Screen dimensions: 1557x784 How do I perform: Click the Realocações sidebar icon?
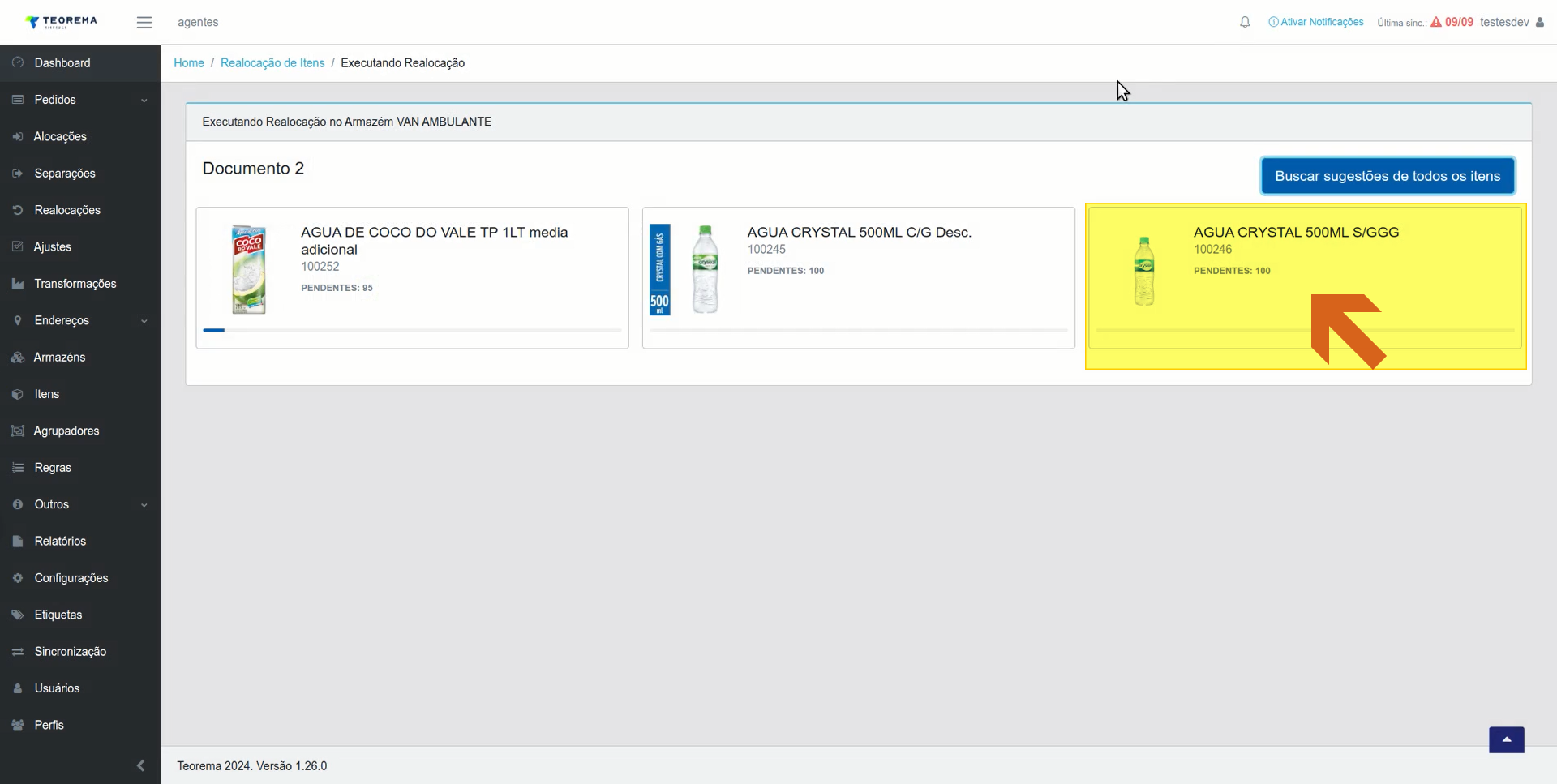(18, 209)
